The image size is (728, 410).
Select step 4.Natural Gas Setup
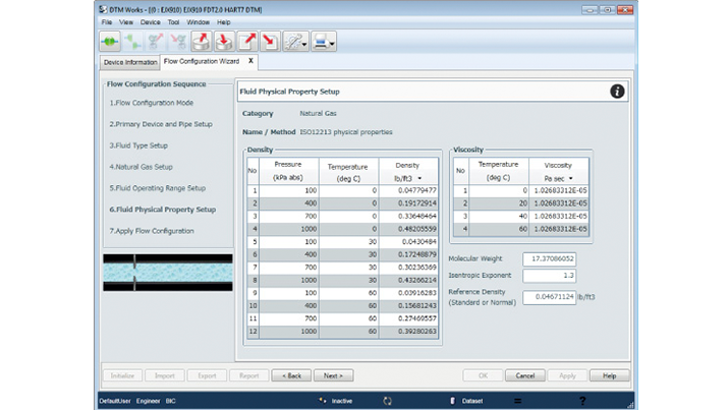point(141,166)
